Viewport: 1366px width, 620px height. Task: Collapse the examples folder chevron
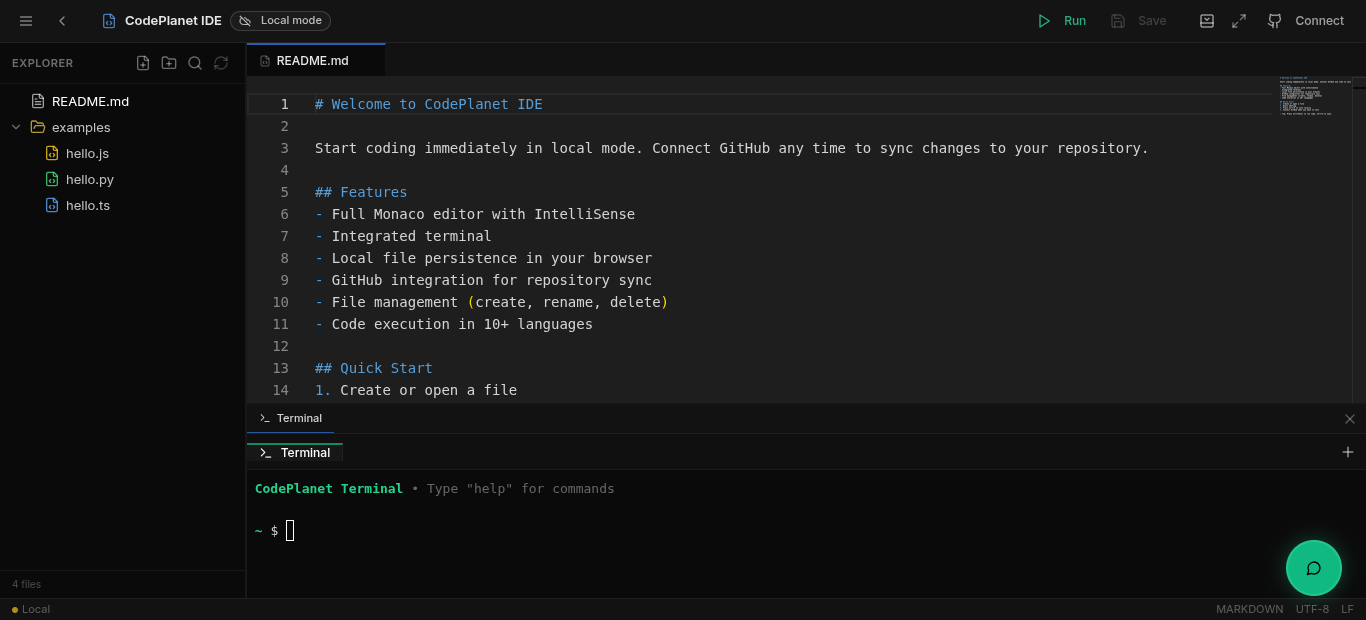(16, 127)
